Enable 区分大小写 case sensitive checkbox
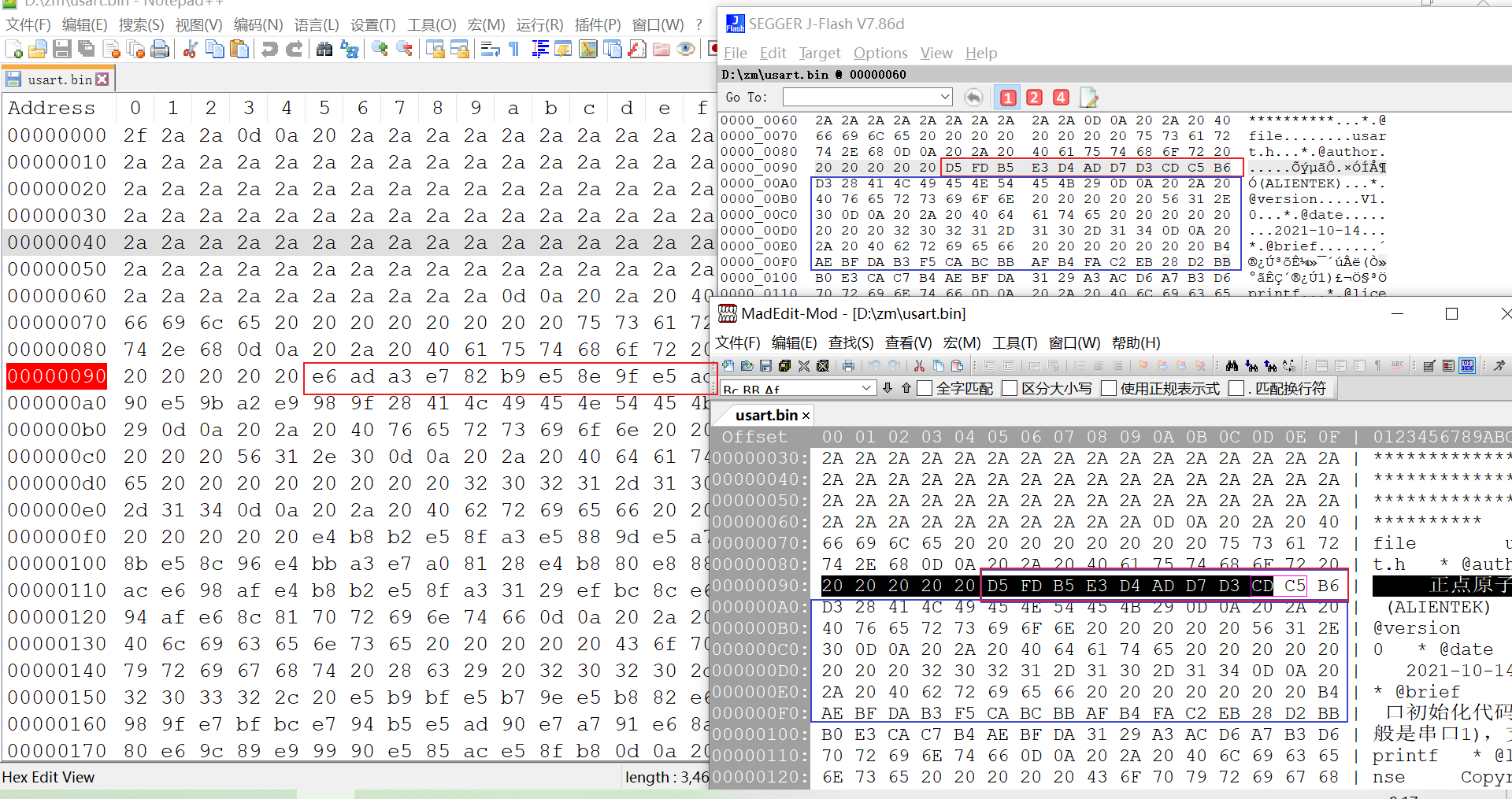The height and width of the screenshot is (799, 1512). coord(1010,388)
